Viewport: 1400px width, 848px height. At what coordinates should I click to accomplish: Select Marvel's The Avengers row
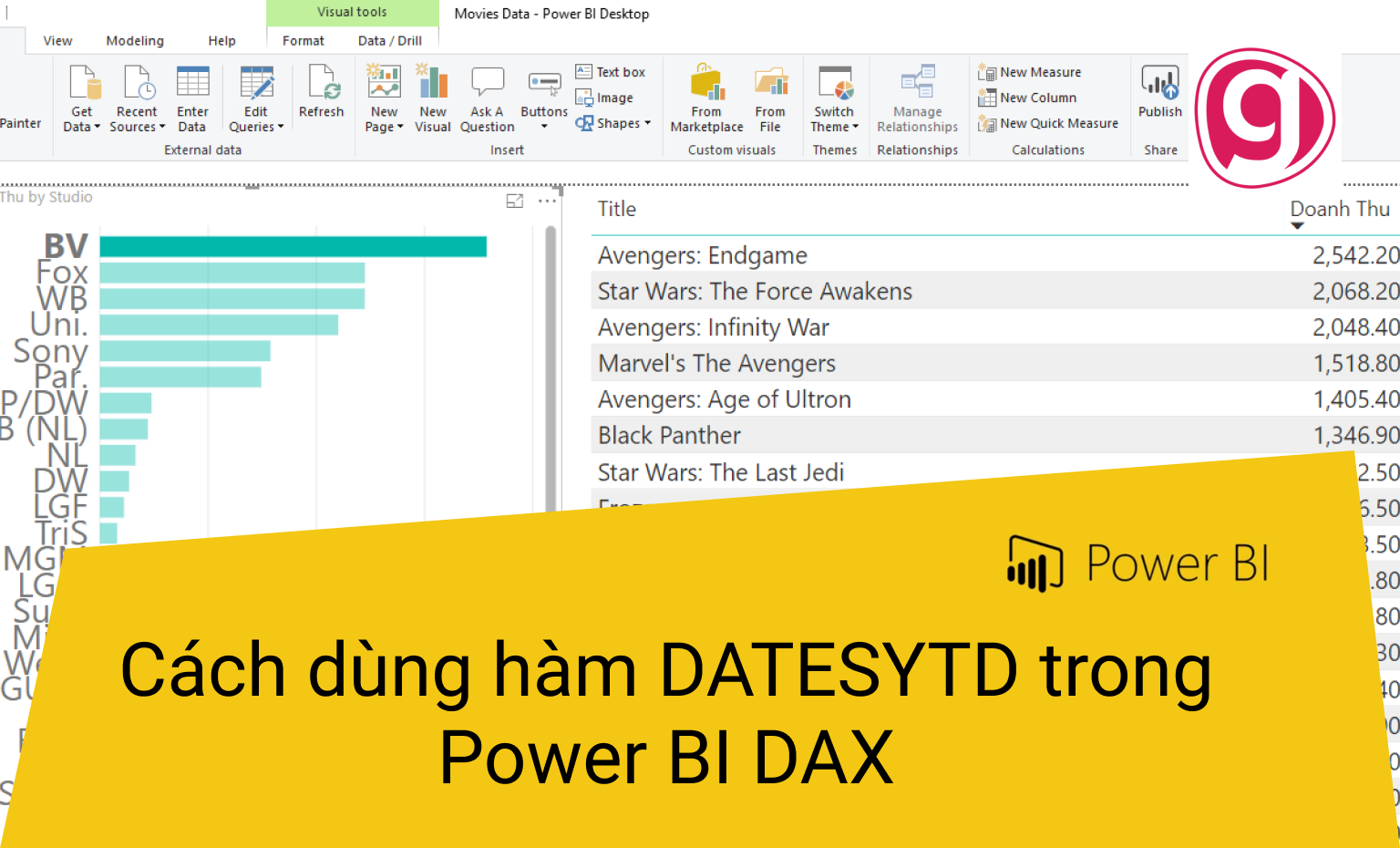[x=995, y=363]
